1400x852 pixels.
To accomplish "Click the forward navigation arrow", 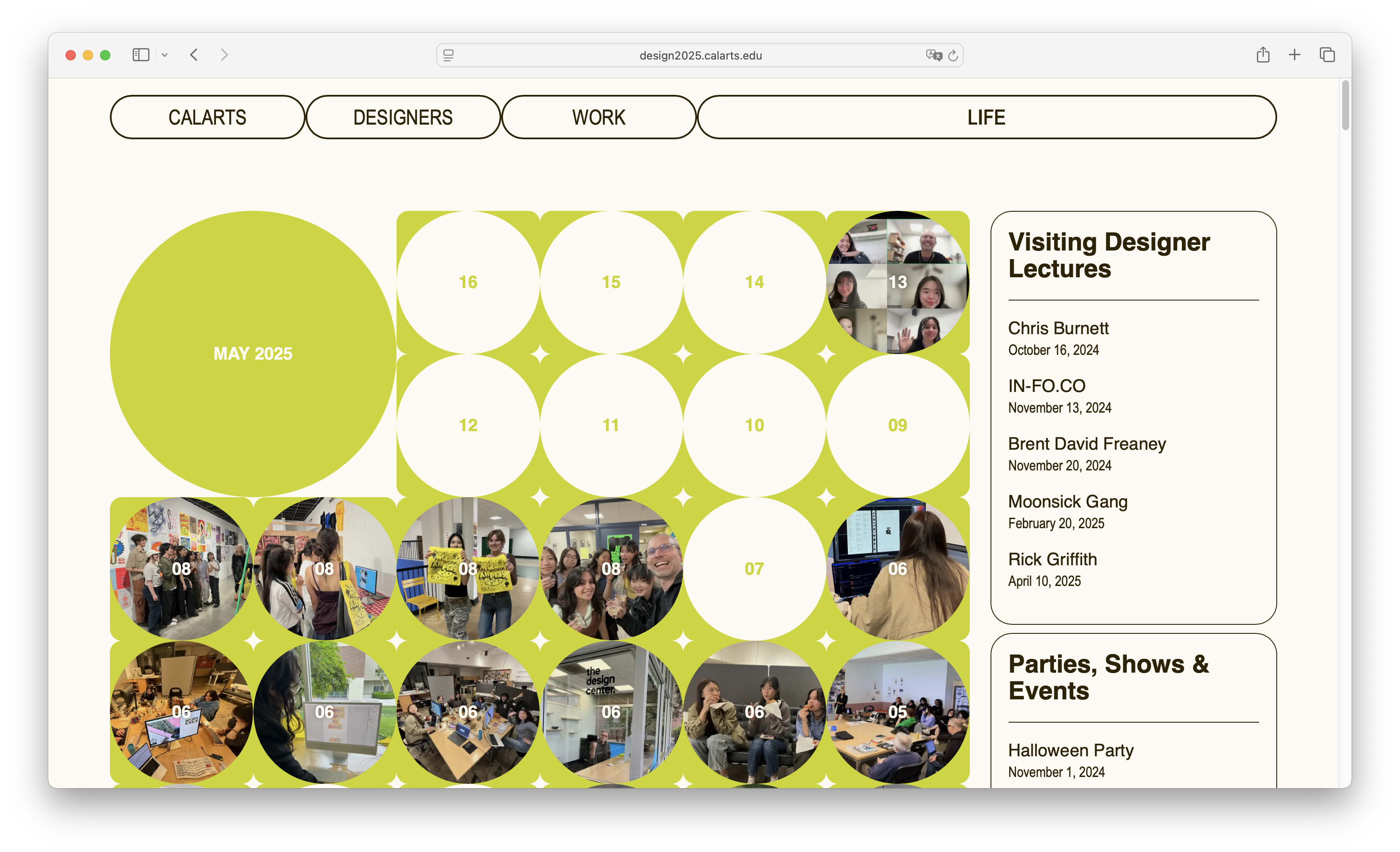I will (x=225, y=55).
